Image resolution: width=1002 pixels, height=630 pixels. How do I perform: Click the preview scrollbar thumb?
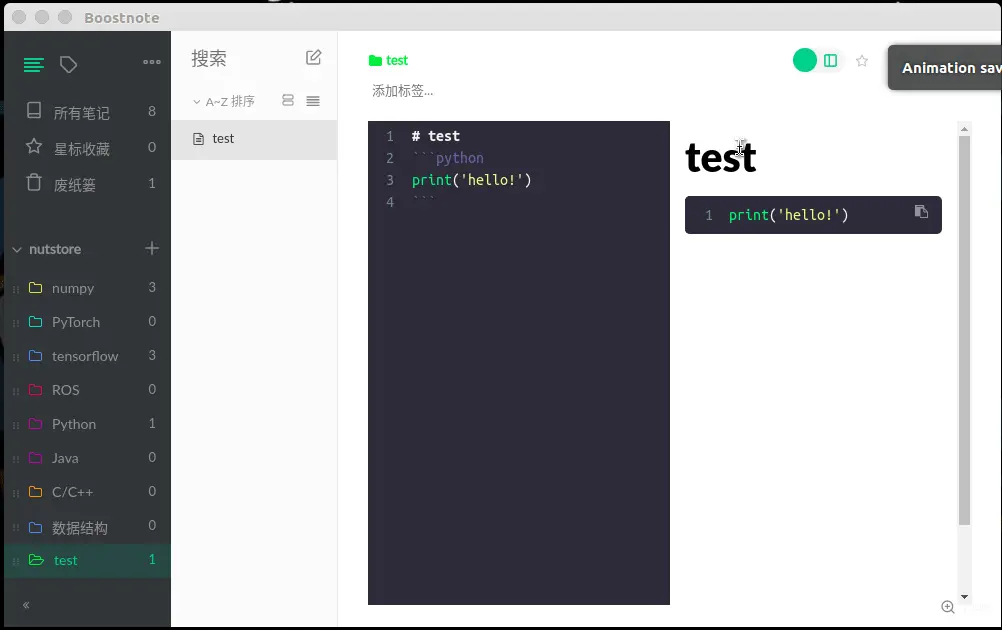tap(964, 330)
